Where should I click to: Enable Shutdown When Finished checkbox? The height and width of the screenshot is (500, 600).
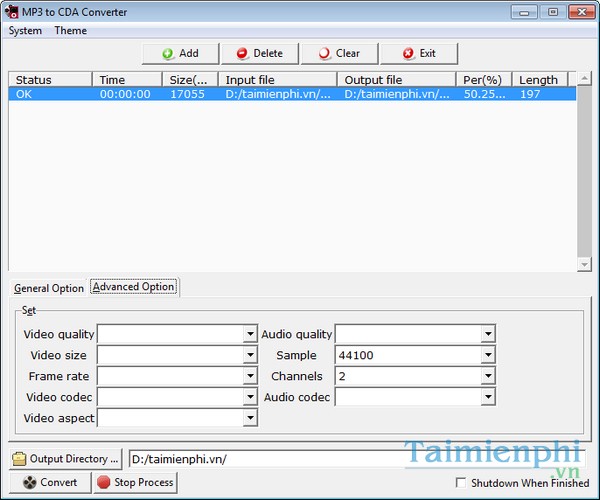click(461, 482)
